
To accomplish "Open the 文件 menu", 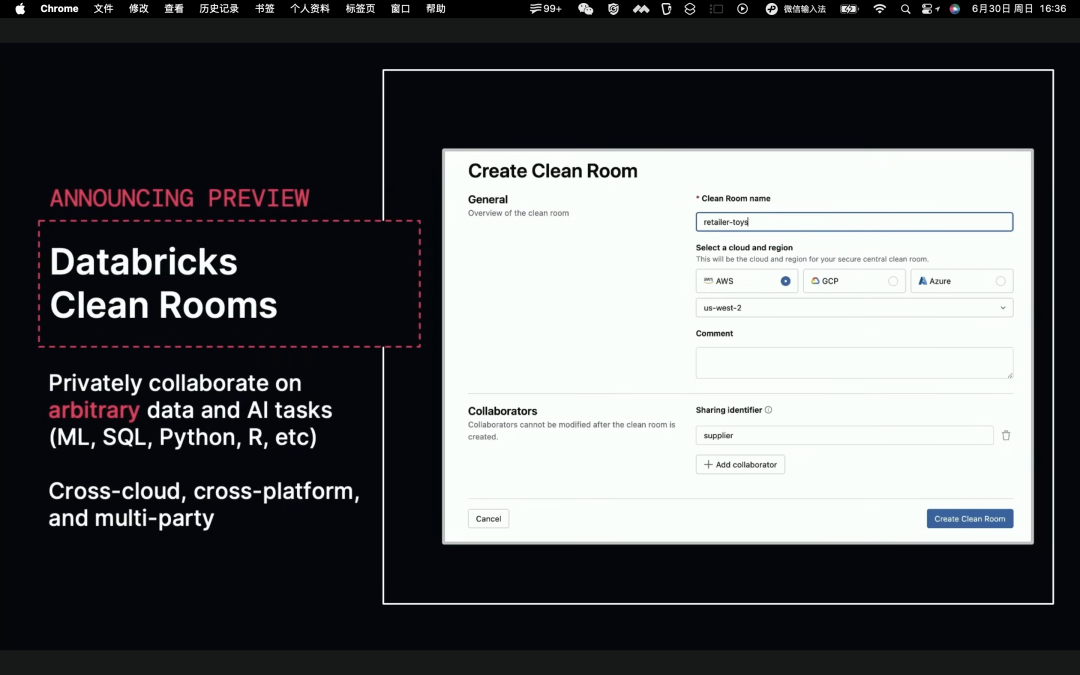I will pyautogui.click(x=103, y=9).
